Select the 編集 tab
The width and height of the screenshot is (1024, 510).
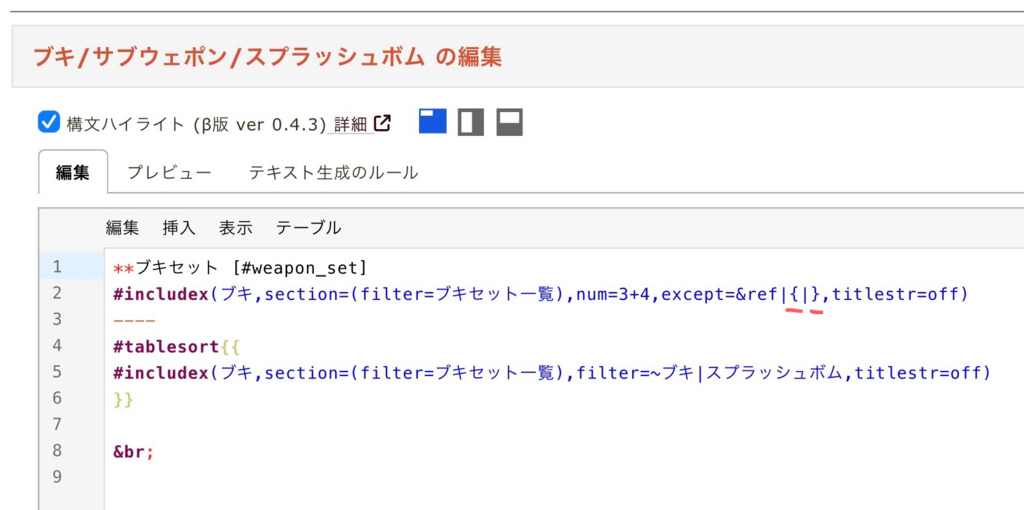(x=72, y=172)
